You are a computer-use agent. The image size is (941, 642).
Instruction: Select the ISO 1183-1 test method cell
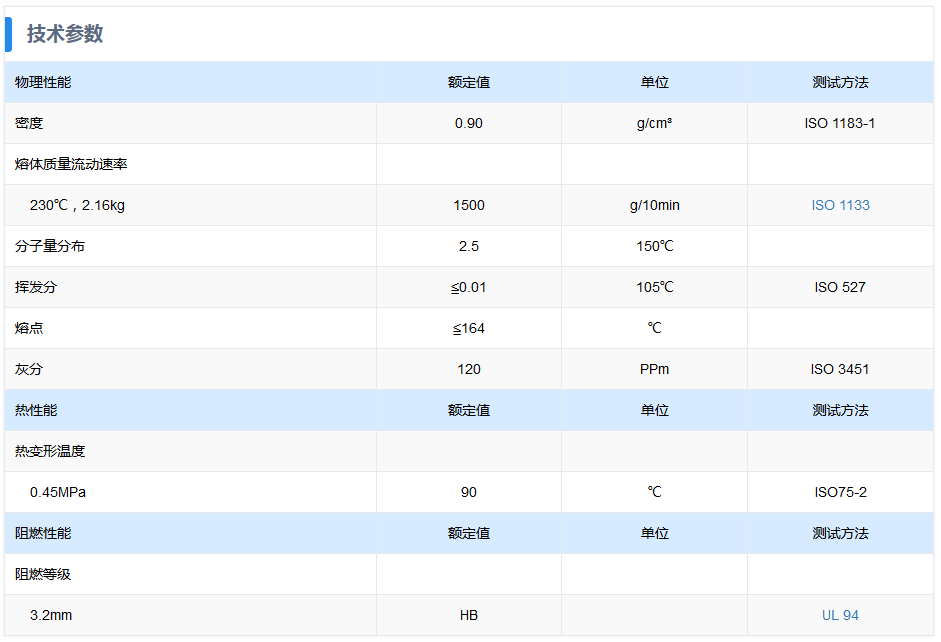pyautogui.click(x=840, y=123)
